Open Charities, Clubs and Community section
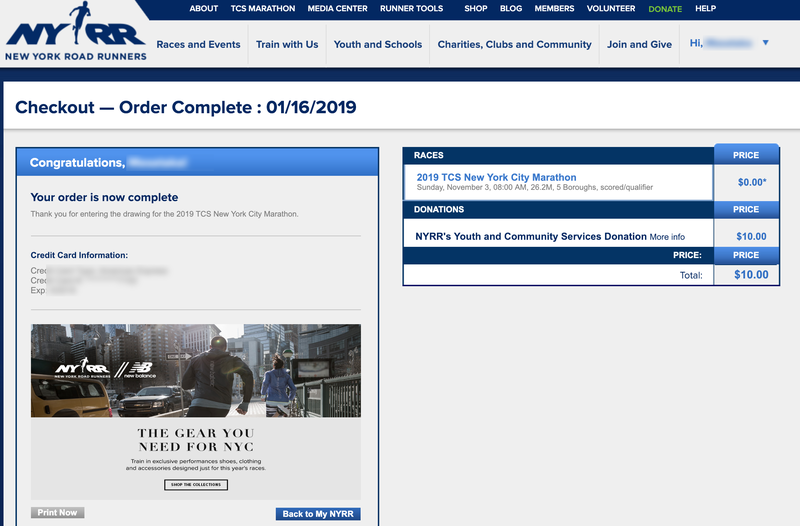800x526 pixels. (514, 44)
